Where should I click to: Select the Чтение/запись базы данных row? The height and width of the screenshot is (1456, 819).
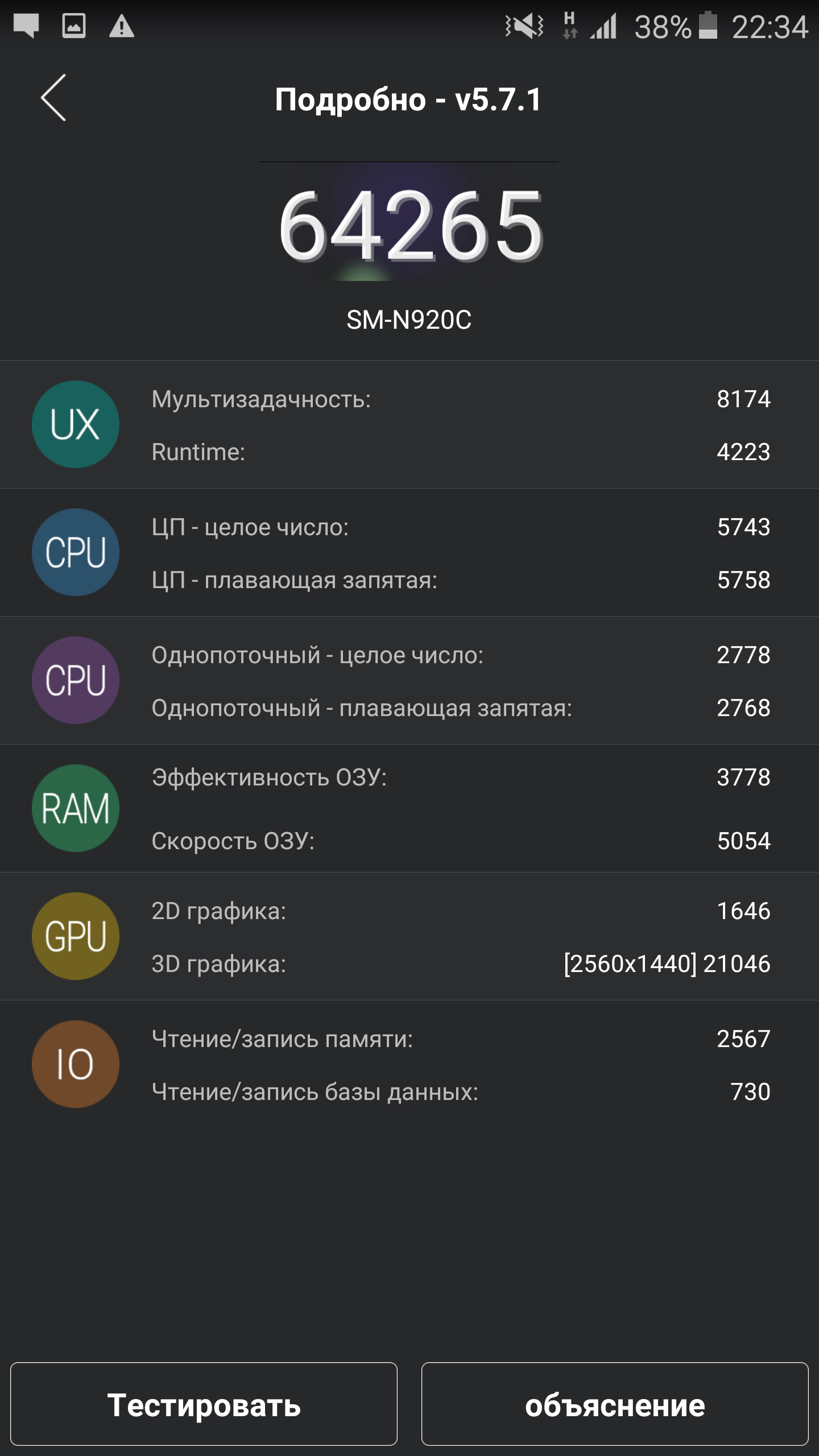pos(461,1092)
